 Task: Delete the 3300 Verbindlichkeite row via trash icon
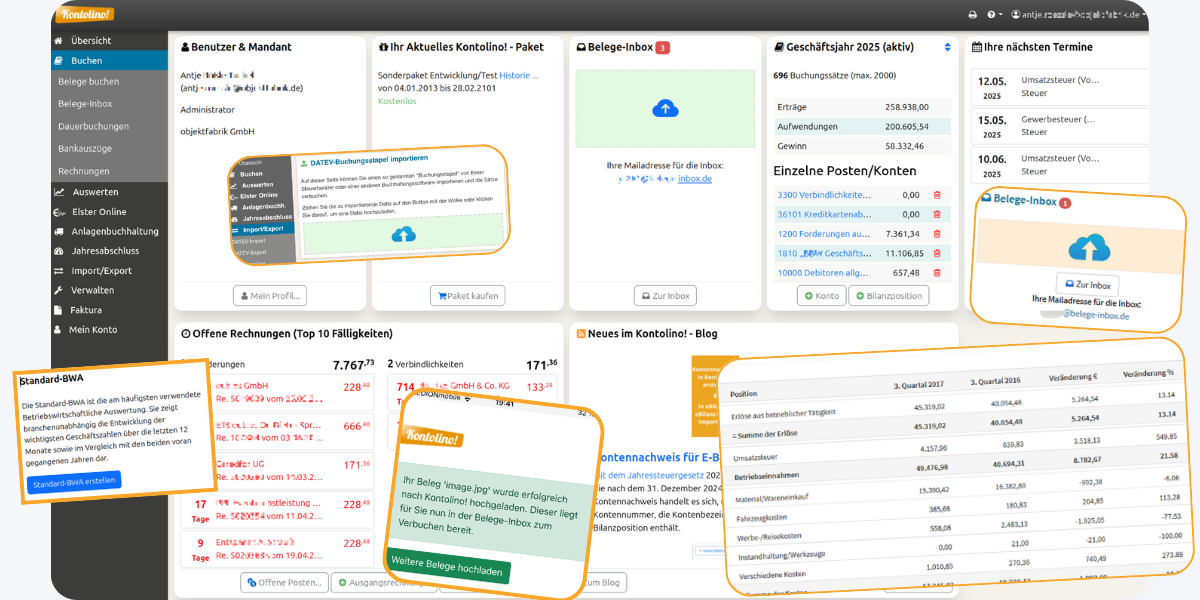(x=937, y=195)
